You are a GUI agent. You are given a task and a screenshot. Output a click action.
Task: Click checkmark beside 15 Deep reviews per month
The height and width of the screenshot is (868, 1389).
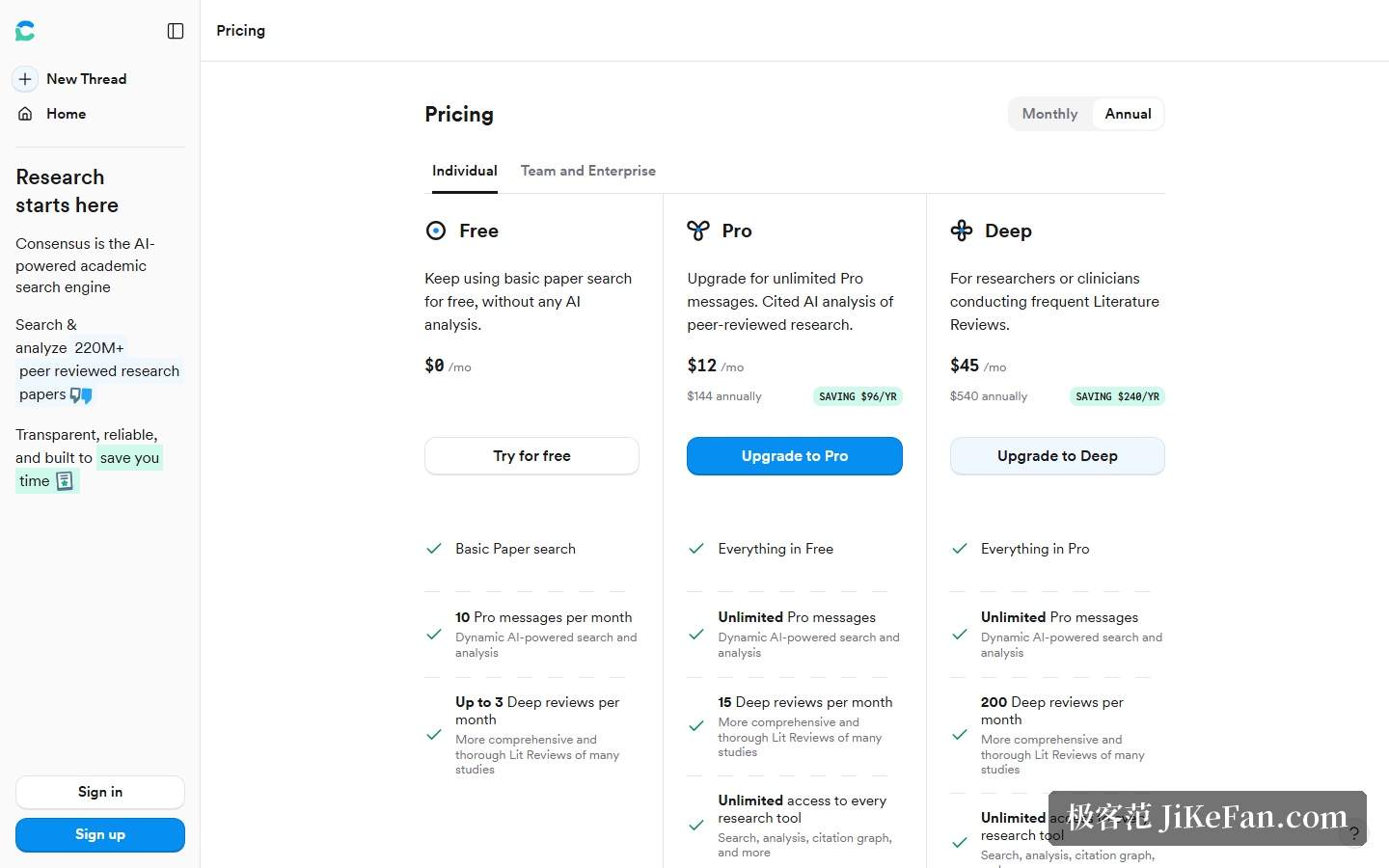[x=696, y=726]
